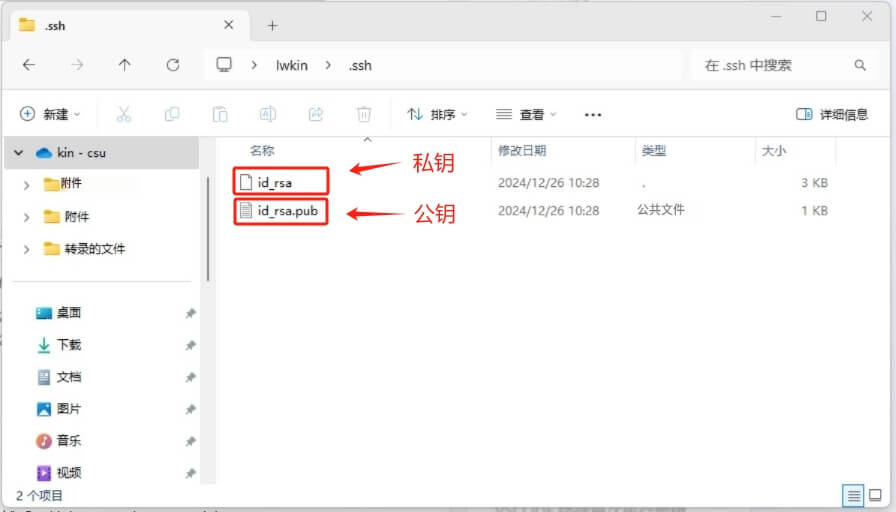Go up one folder level
896x512 pixels.
tap(124, 65)
